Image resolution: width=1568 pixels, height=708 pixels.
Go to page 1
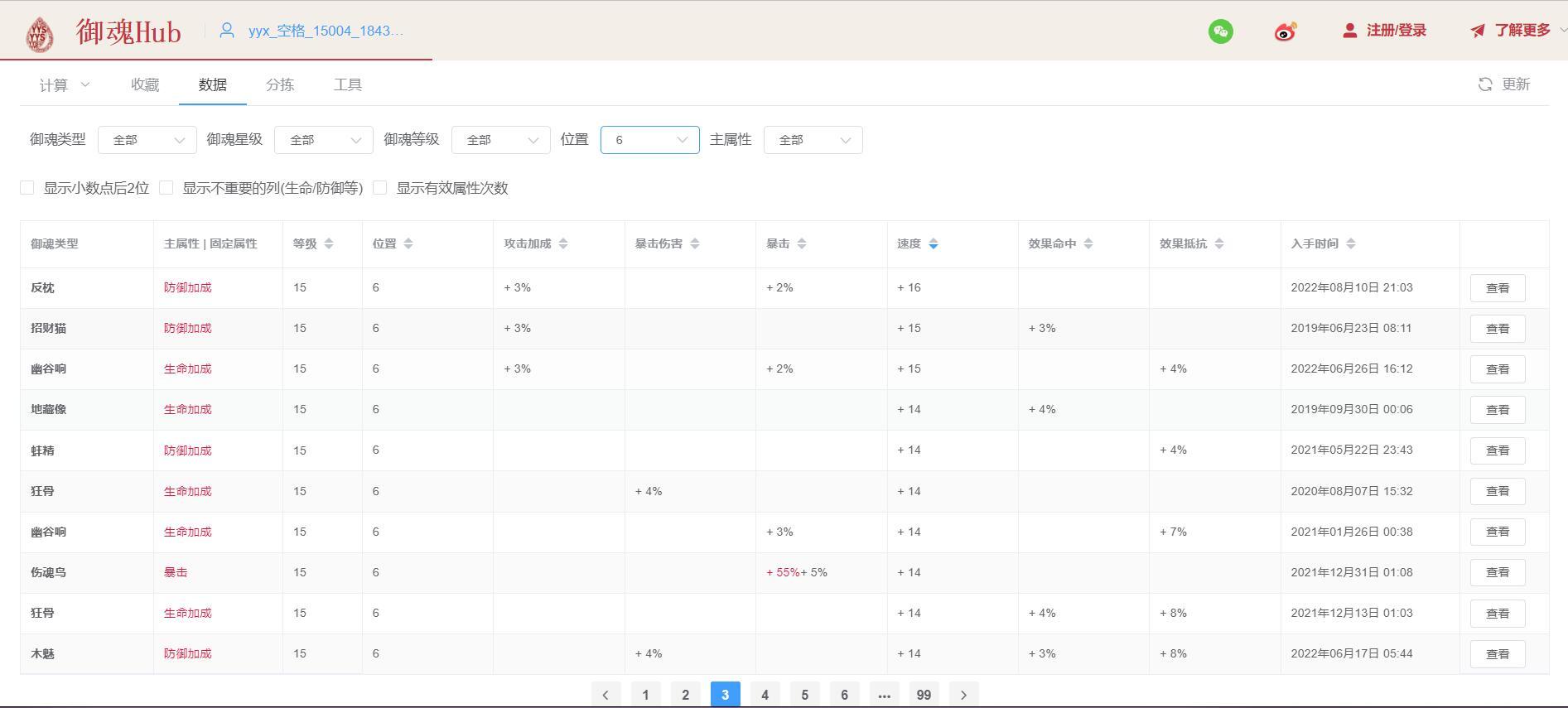(x=645, y=695)
